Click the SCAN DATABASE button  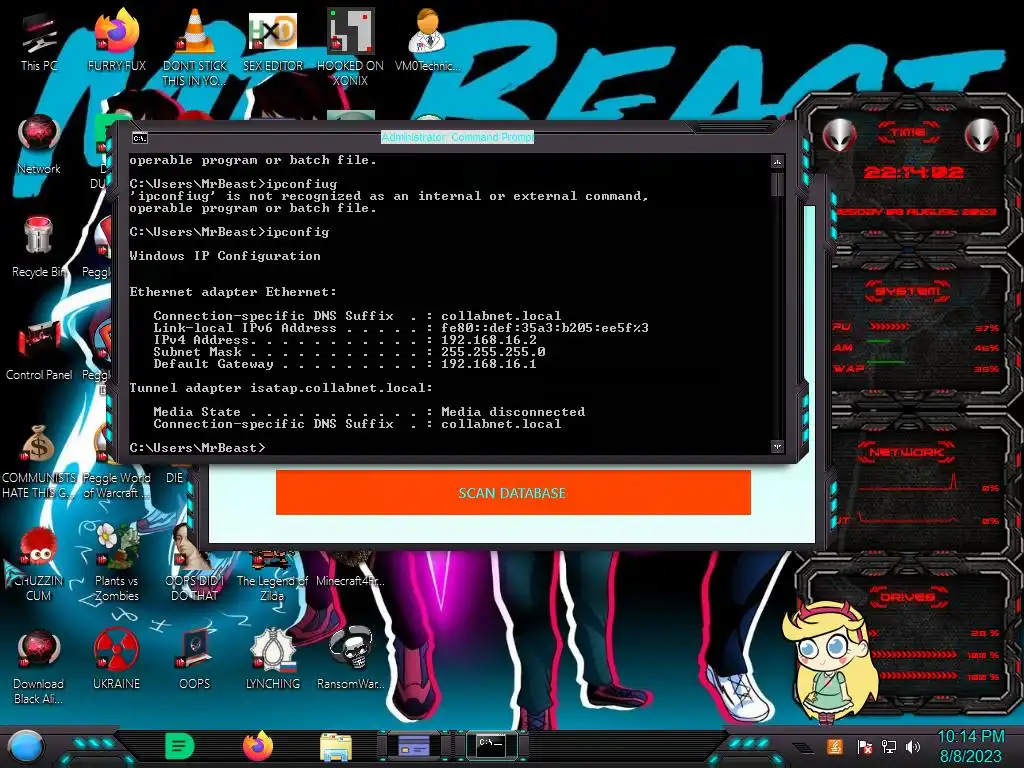point(513,492)
